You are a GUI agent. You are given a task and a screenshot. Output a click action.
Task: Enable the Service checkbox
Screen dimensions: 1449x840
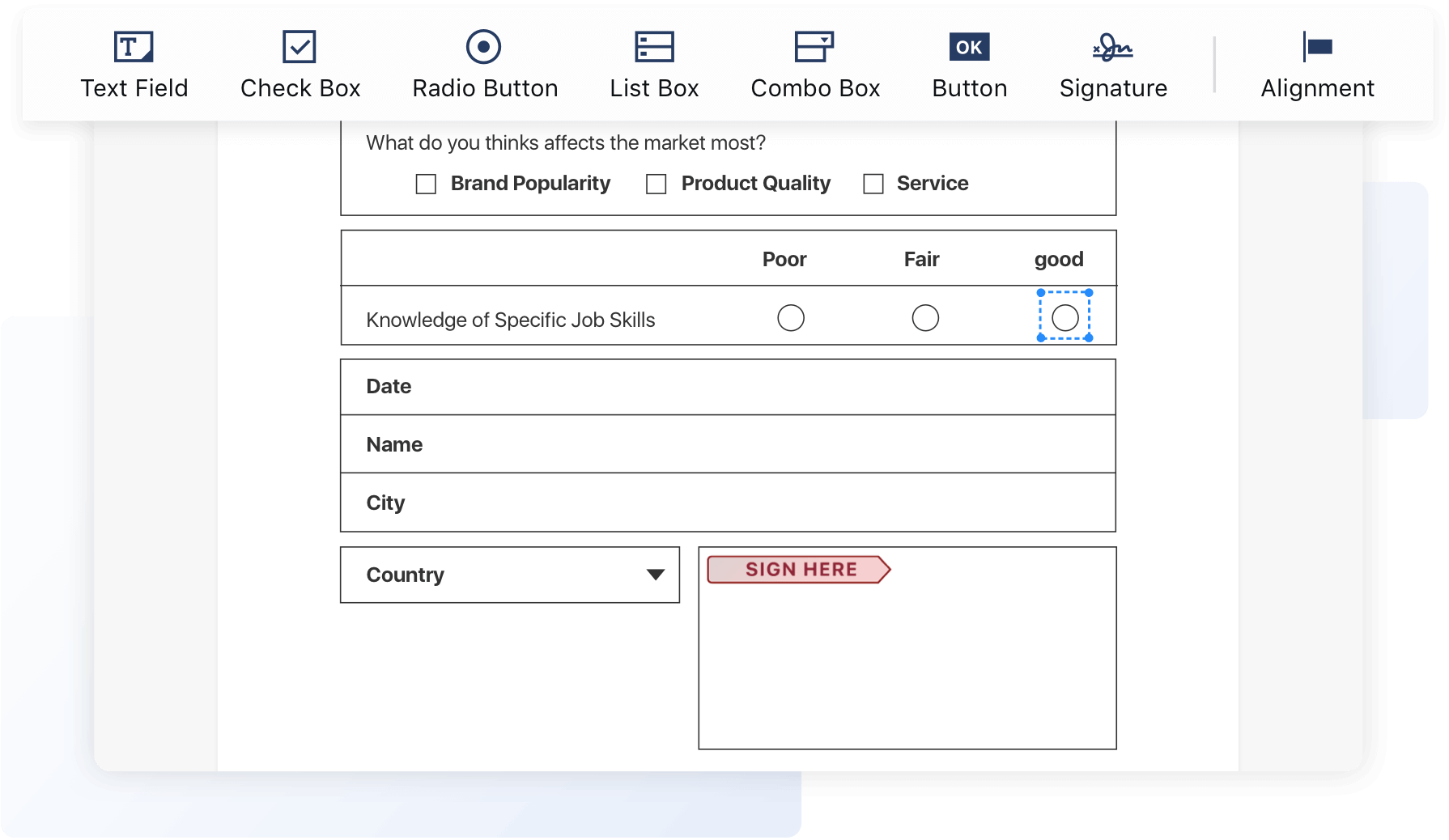pyautogui.click(x=873, y=185)
